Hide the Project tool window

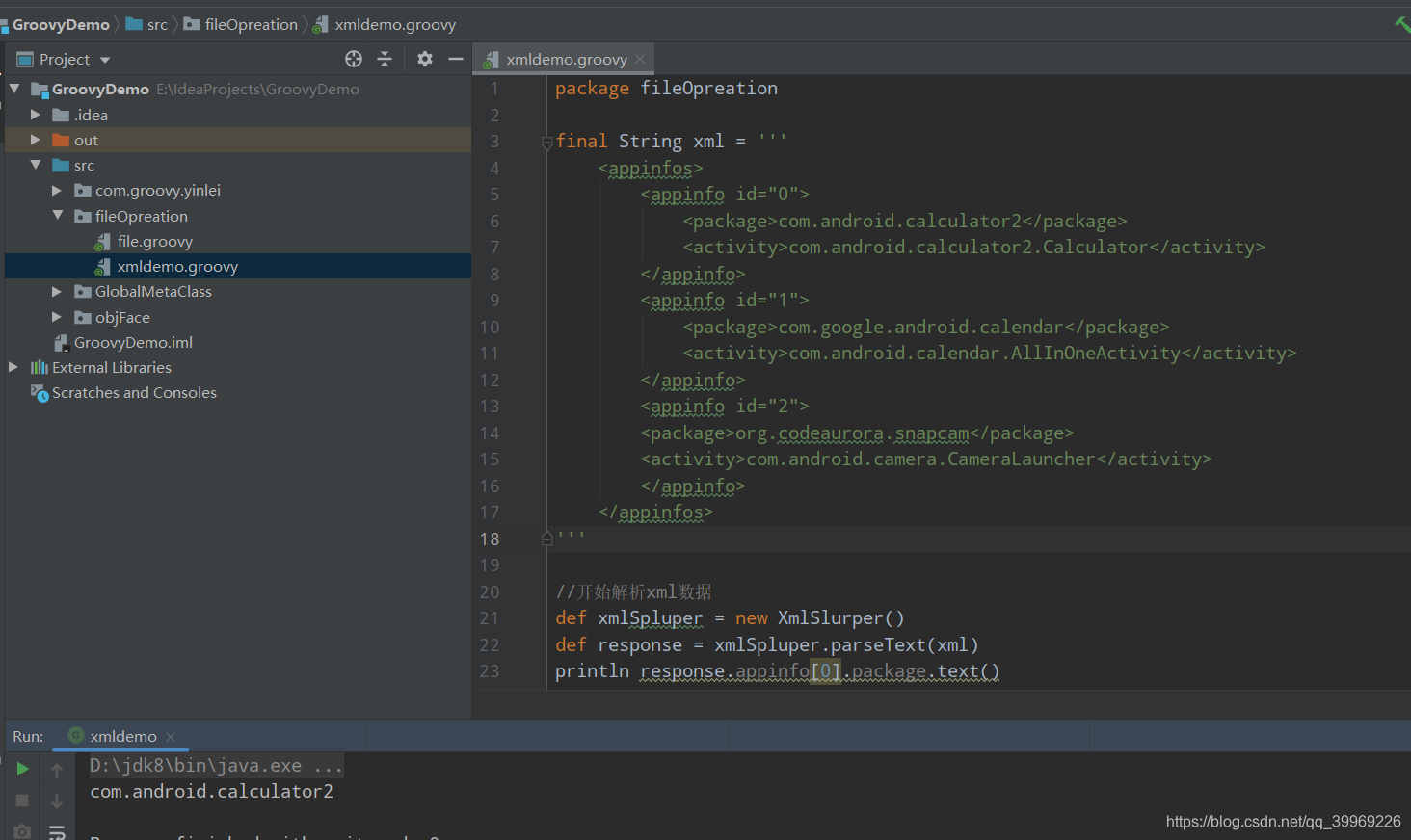click(x=456, y=59)
